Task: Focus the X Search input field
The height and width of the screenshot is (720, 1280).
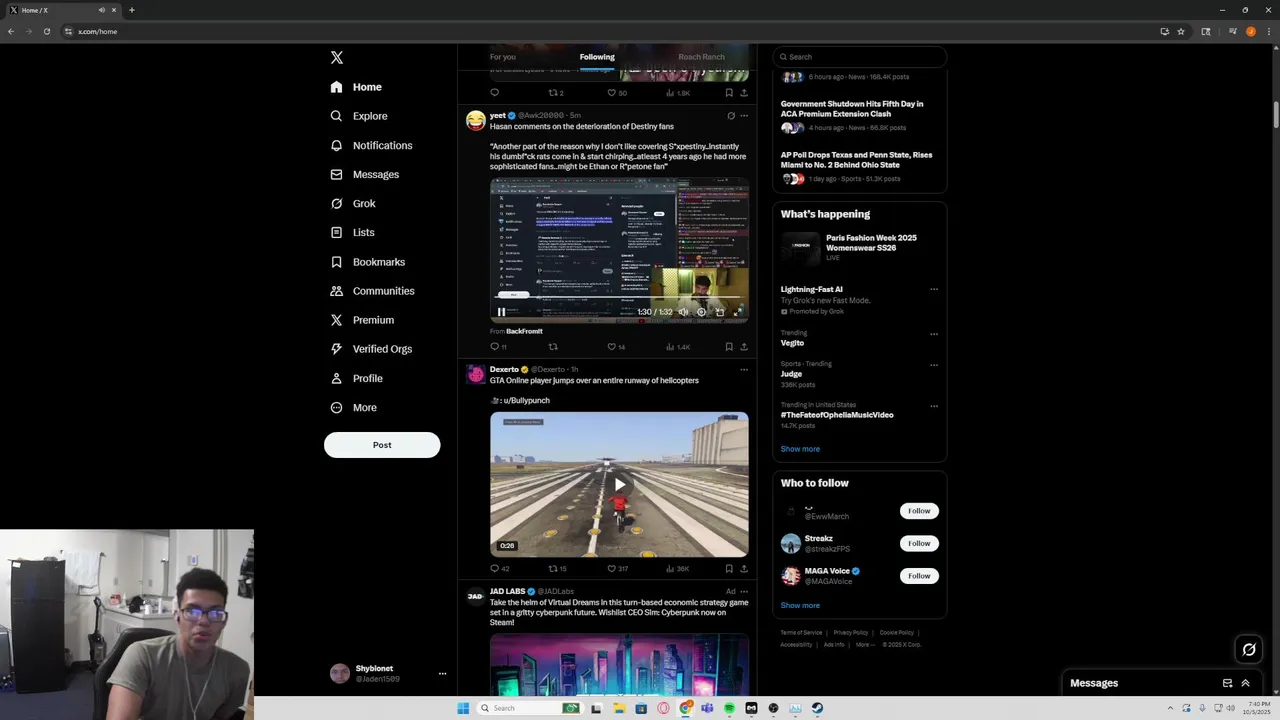Action: pos(859,57)
